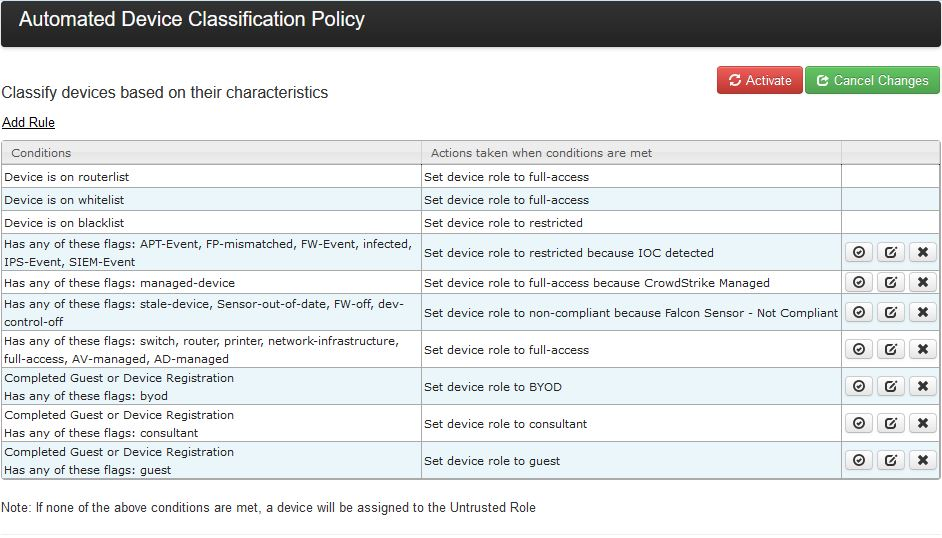Edit the IOC detected restricted rule
Viewport: 942px width, 538px height.
(890, 252)
